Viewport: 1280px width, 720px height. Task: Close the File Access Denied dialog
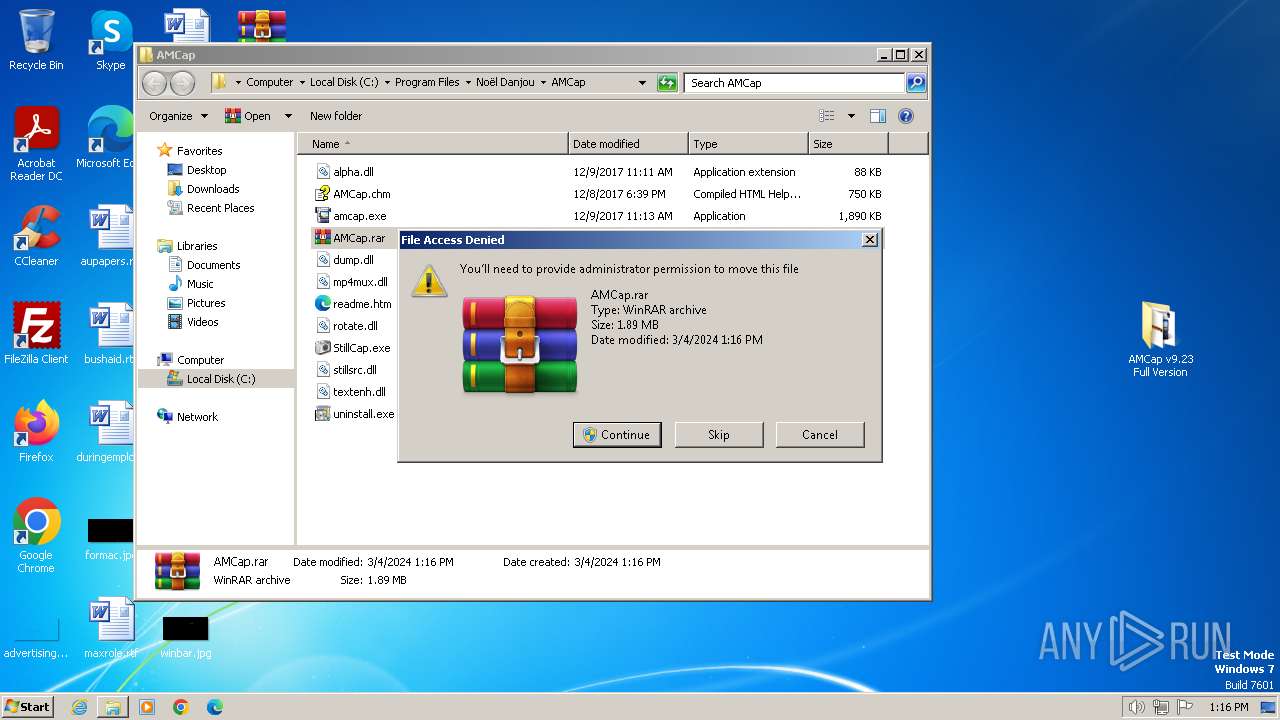[x=870, y=240]
